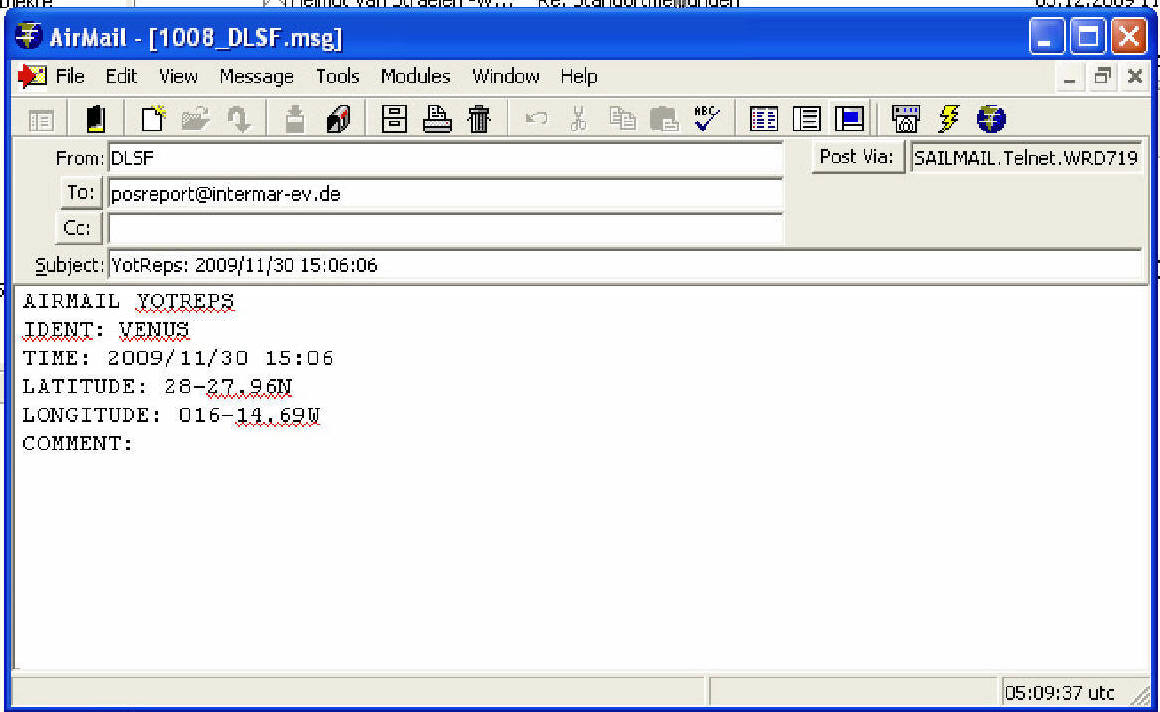
Task: Delete the message using trash can icon
Action: tap(479, 118)
